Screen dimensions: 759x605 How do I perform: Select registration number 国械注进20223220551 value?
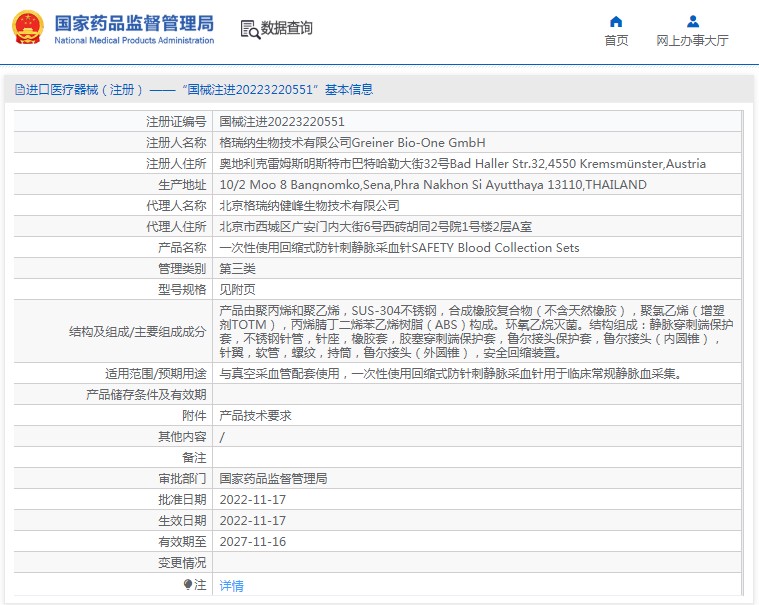tap(282, 121)
